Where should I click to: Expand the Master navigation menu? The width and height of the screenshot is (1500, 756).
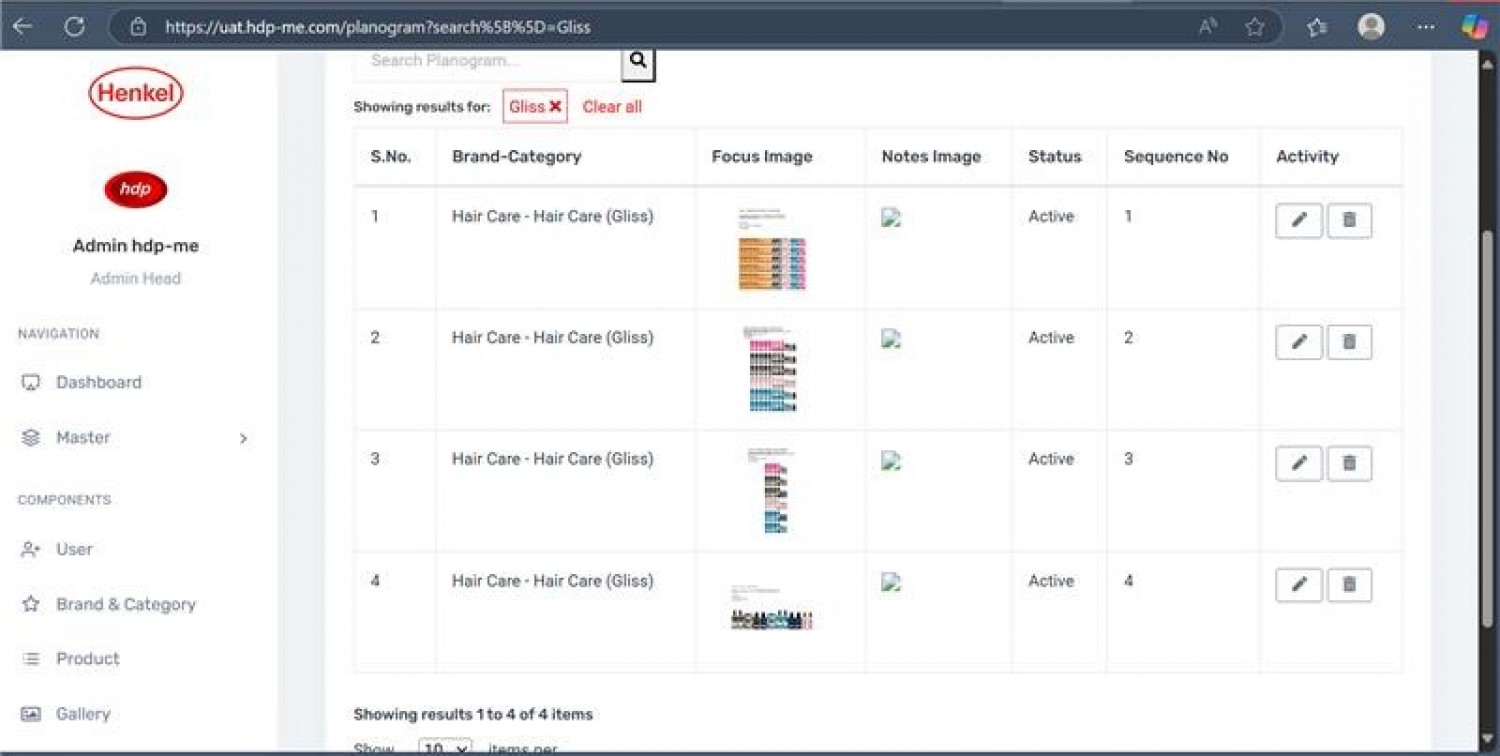tap(134, 438)
